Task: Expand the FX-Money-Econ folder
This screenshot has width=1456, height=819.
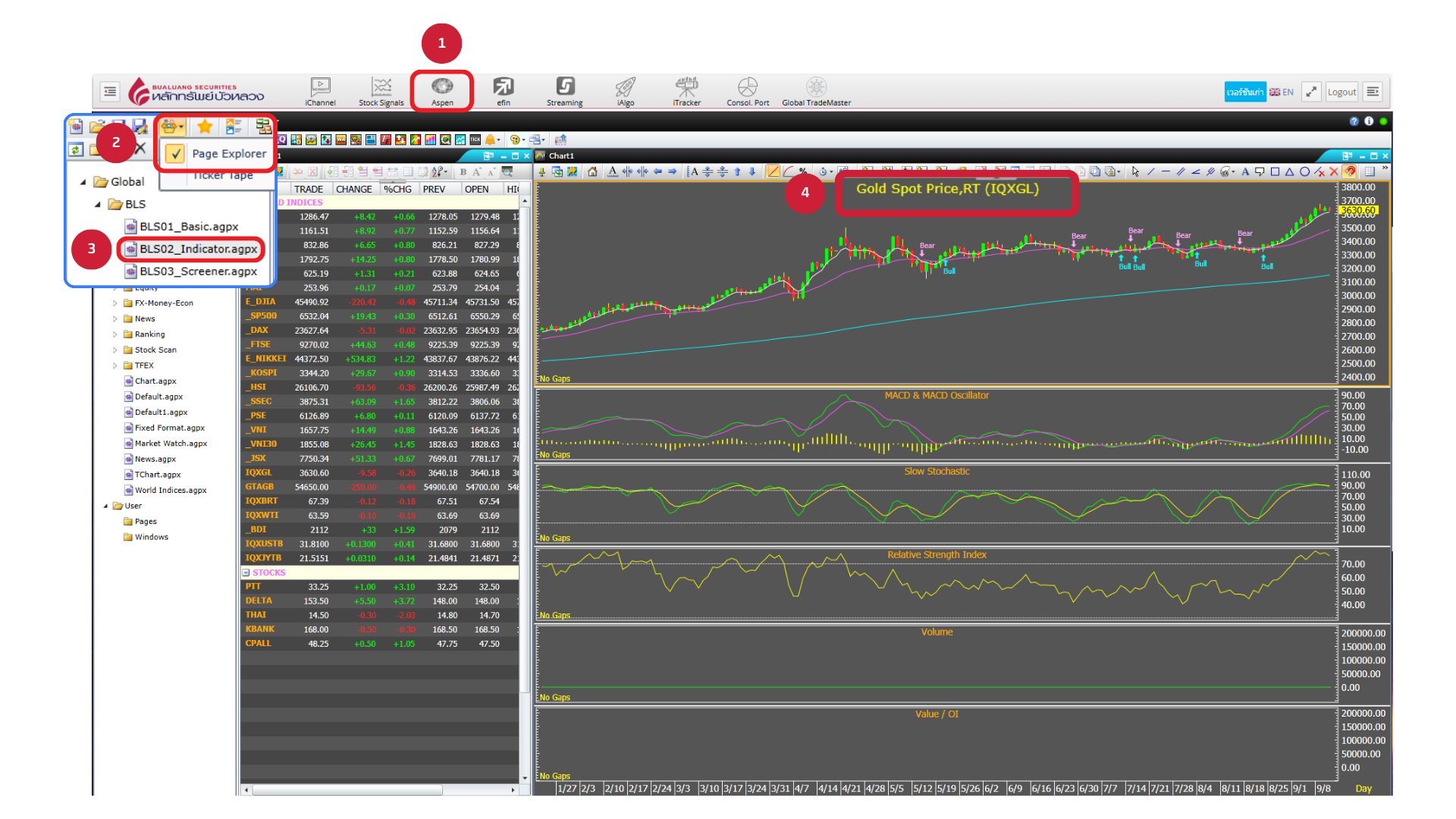Action: [x=115, y=303]
